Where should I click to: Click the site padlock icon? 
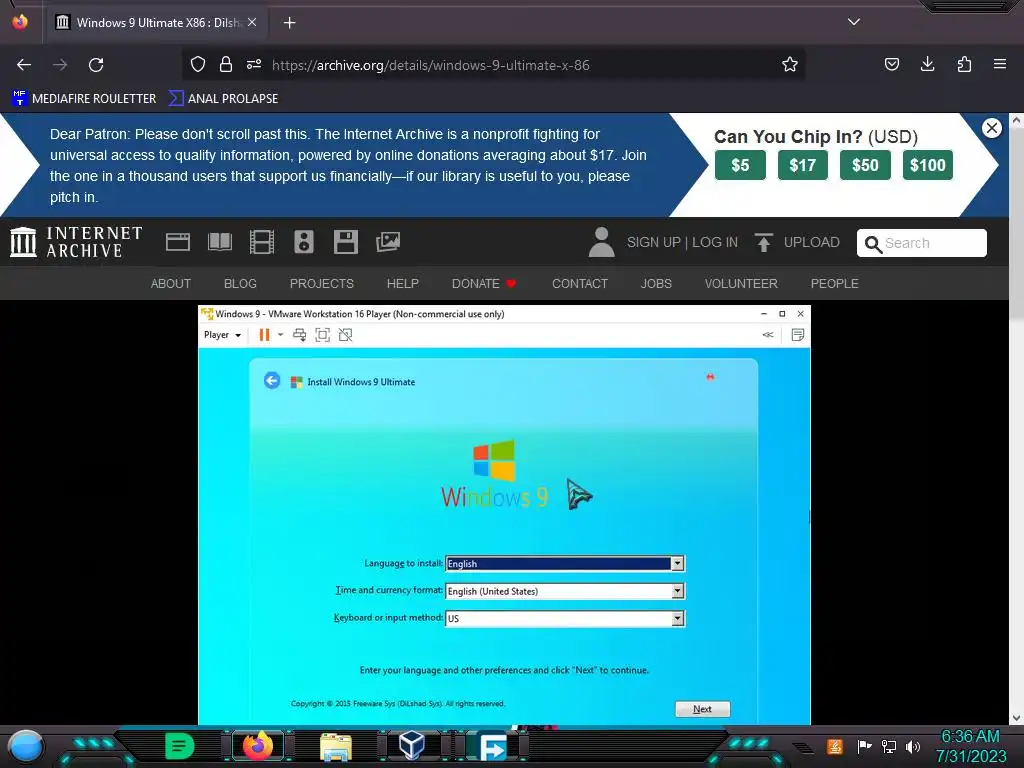[226, 64]
